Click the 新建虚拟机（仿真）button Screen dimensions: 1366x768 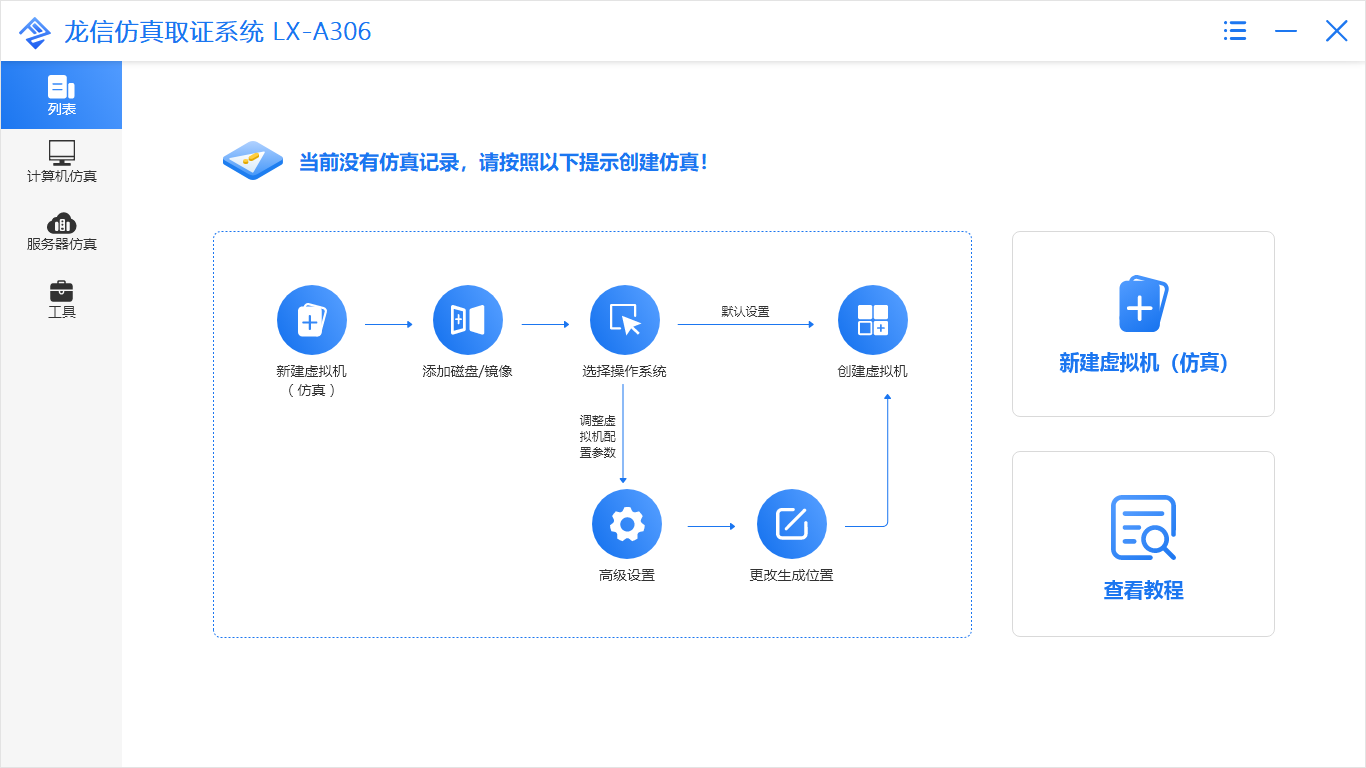pyautogui.click(x=1143, y=324)
